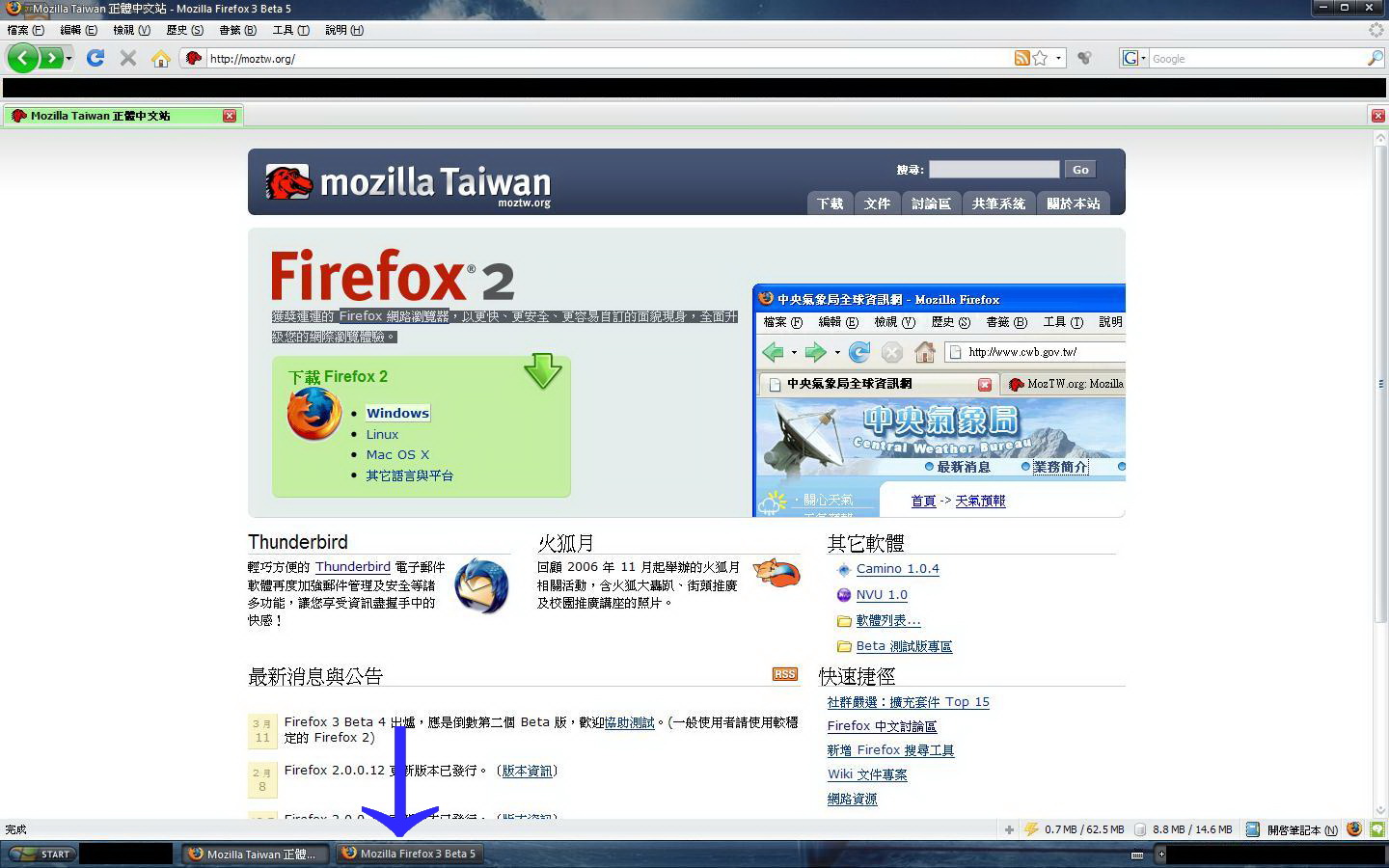The image size is (1389, 868).
Task: Go forward with the green Forward arrow
Action: click(50, 58)
